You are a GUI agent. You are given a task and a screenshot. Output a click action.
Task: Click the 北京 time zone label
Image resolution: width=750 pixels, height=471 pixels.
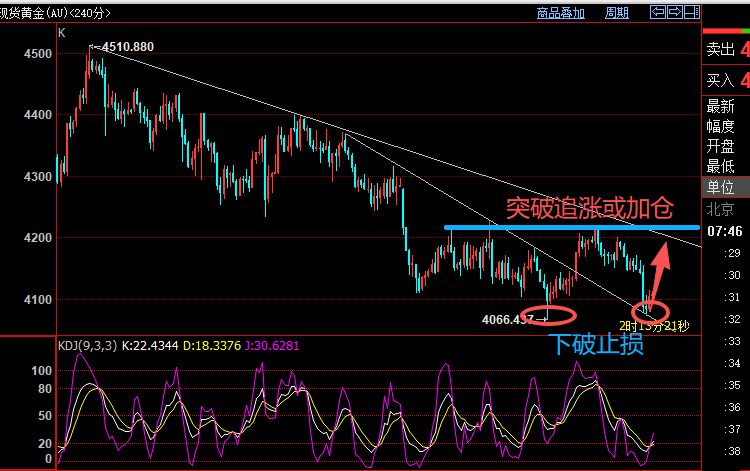(720, 209)
